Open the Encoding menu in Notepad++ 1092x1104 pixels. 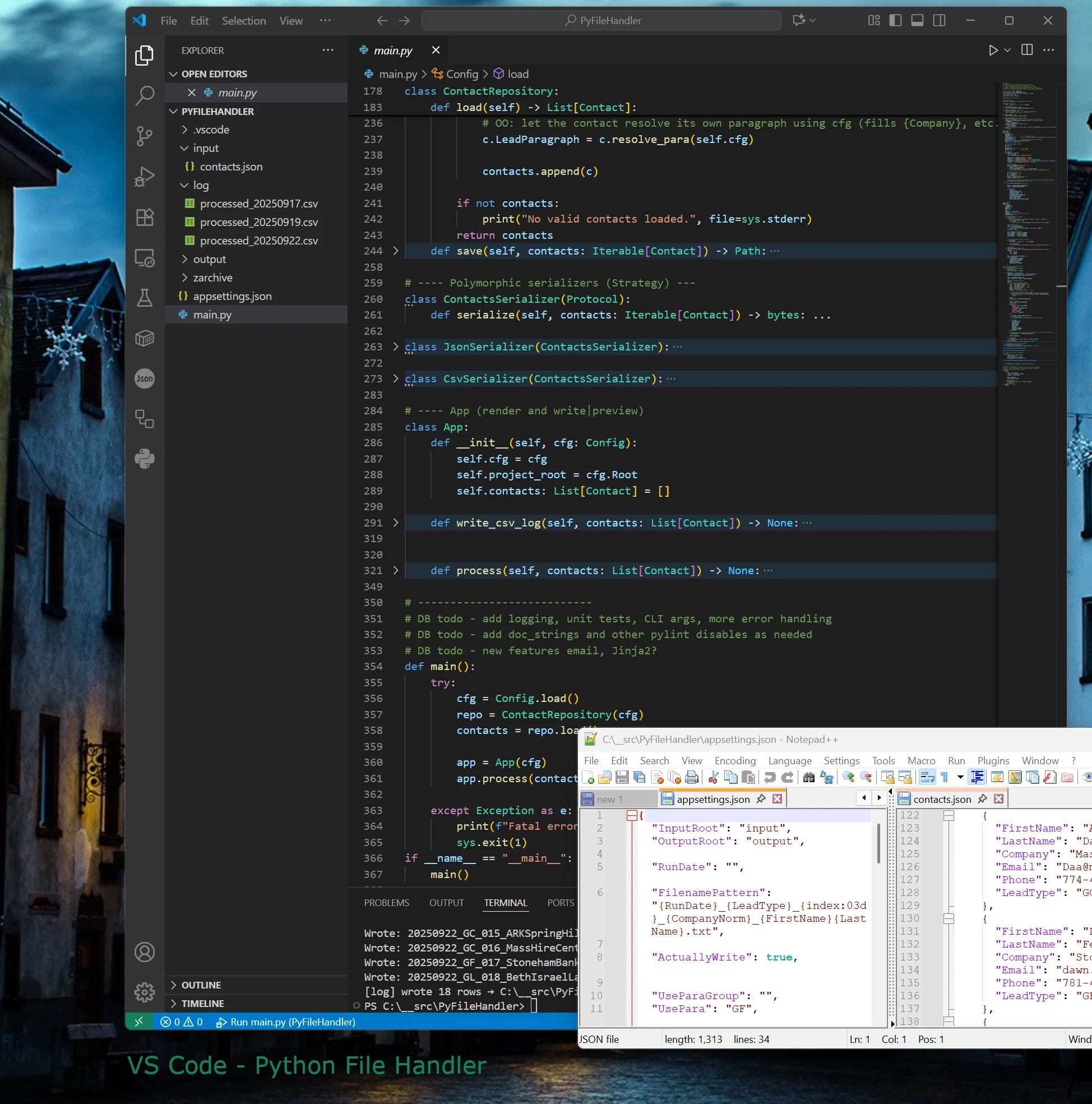(x=735, y=760)
